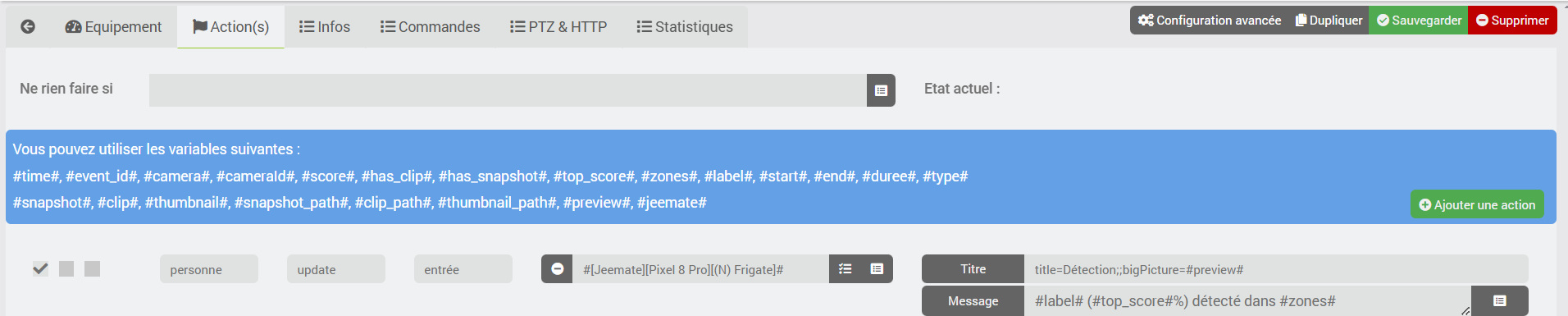This screenshot has width=1568, height=316.
Task: Click the resize grip of Message textarea
Action: coord(1465,310)
